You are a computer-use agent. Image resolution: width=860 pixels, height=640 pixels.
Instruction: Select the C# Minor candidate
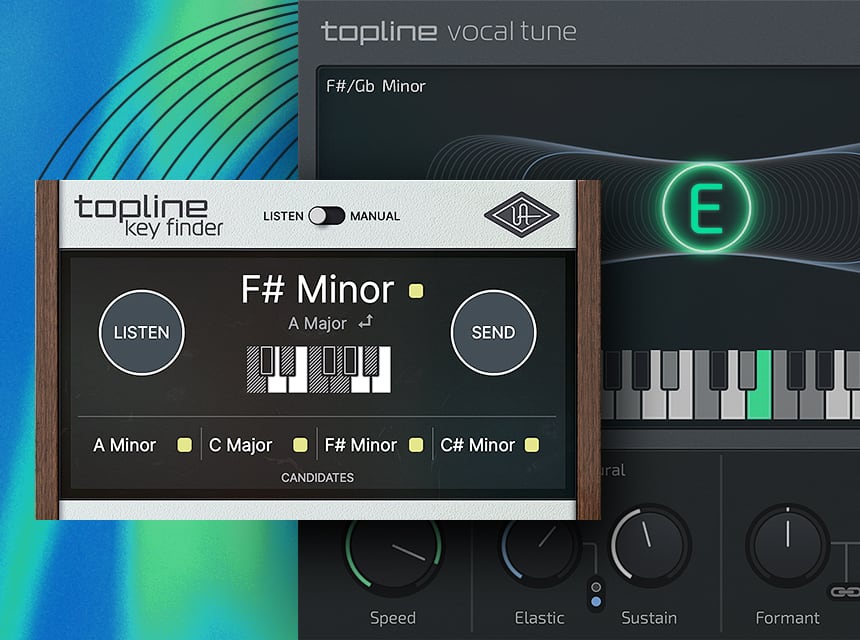[477, 445]
